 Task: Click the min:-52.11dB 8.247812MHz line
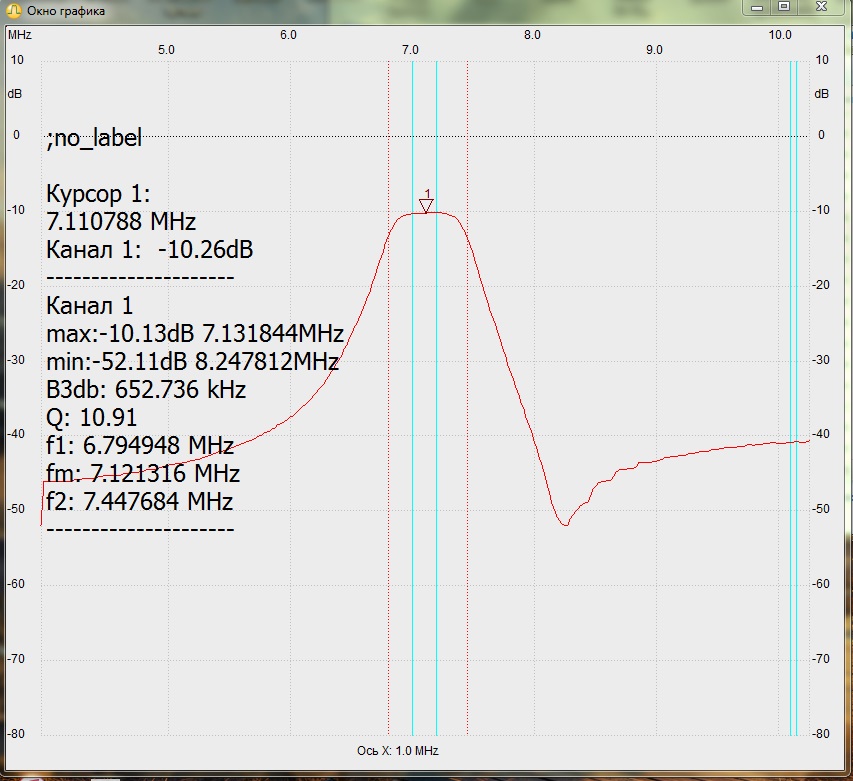point(193,361)
